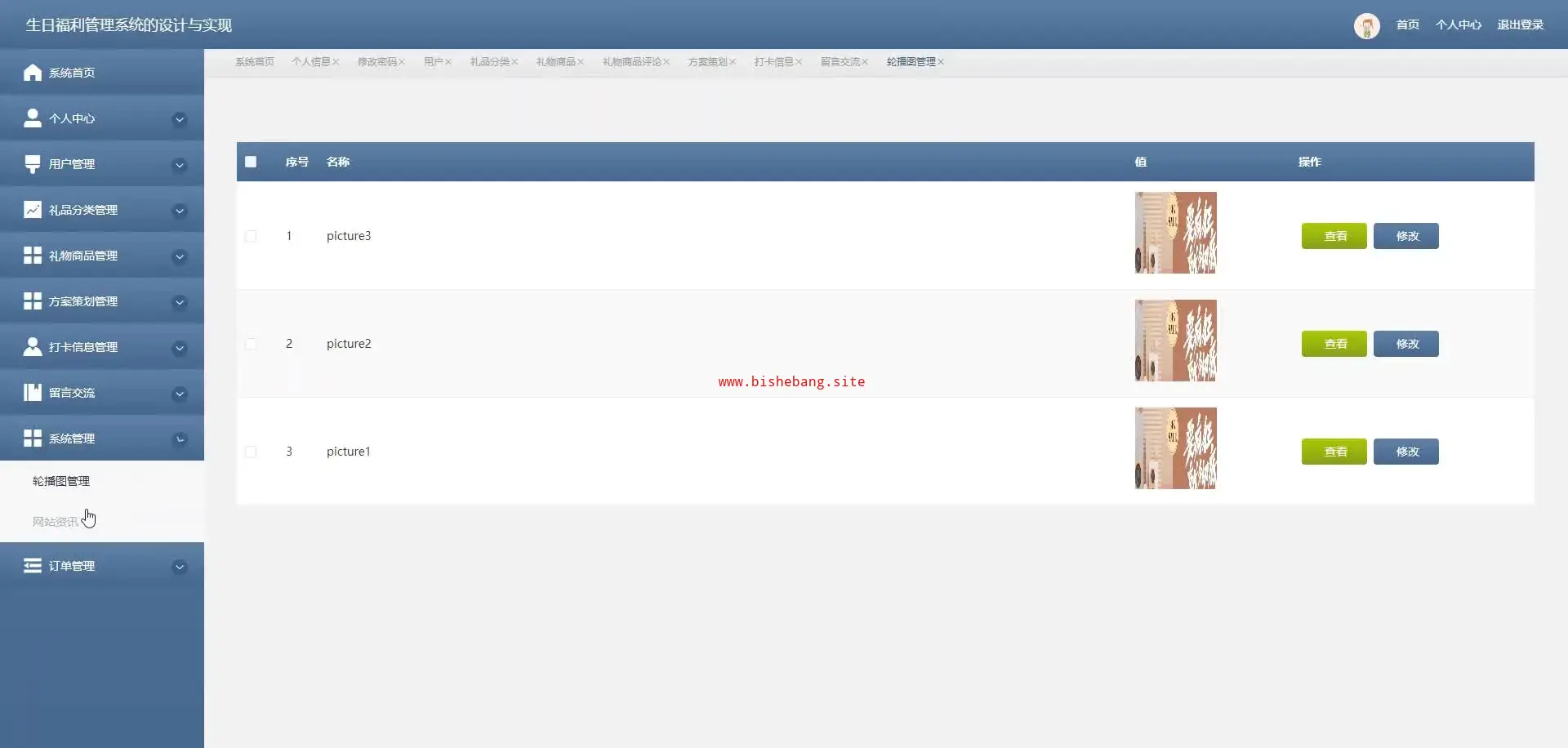Click the grid icon beside 方案策划管理
The width and height of the screenshot is (1568, 748).
coord(33,301)
